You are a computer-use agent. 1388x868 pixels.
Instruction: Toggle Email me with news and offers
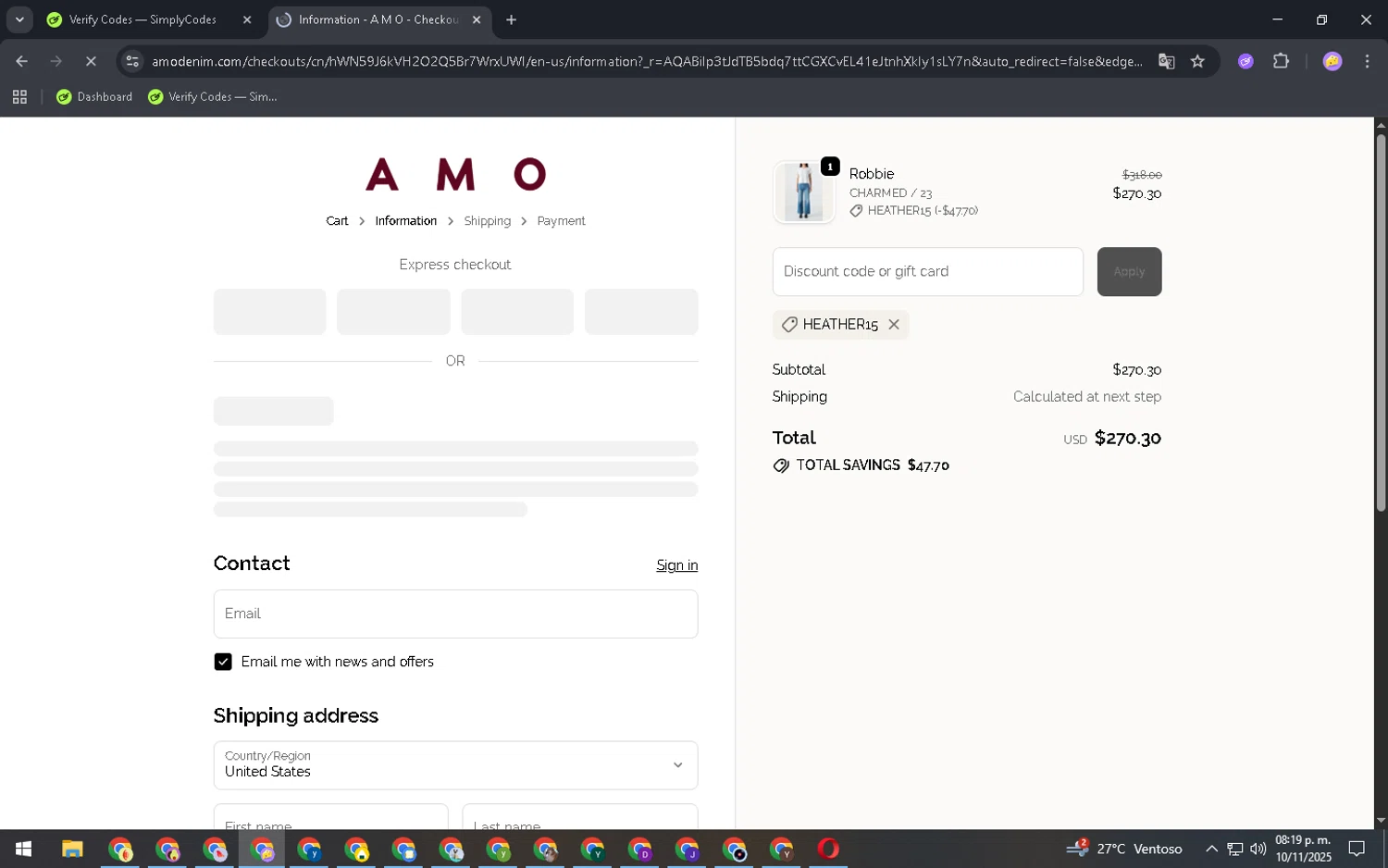(x=223, y=662)
